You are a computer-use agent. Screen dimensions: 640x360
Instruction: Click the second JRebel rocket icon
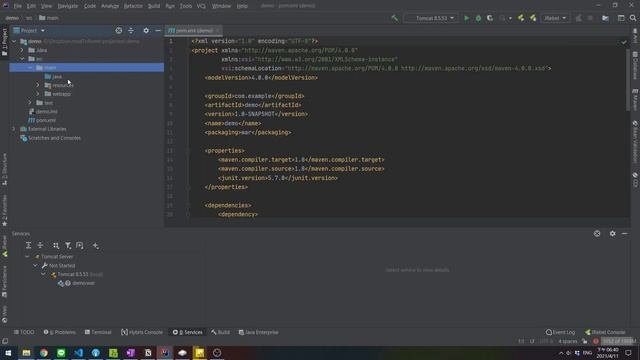pyautogui.click(x=533, y=18)
